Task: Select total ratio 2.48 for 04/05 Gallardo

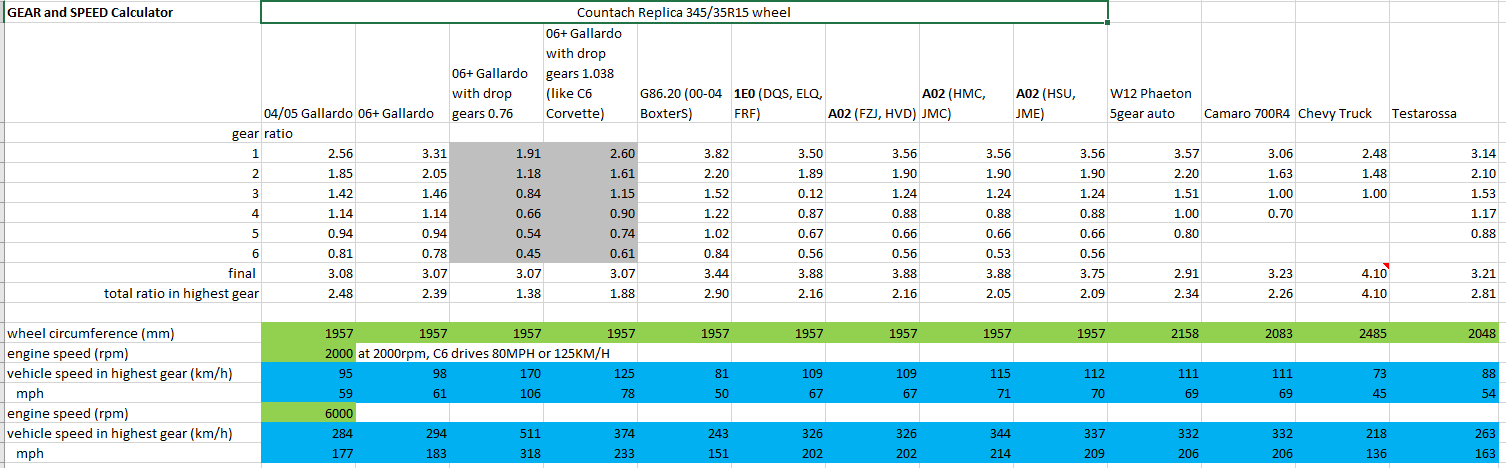Action: pyautogui.click(x=308, y=293)
